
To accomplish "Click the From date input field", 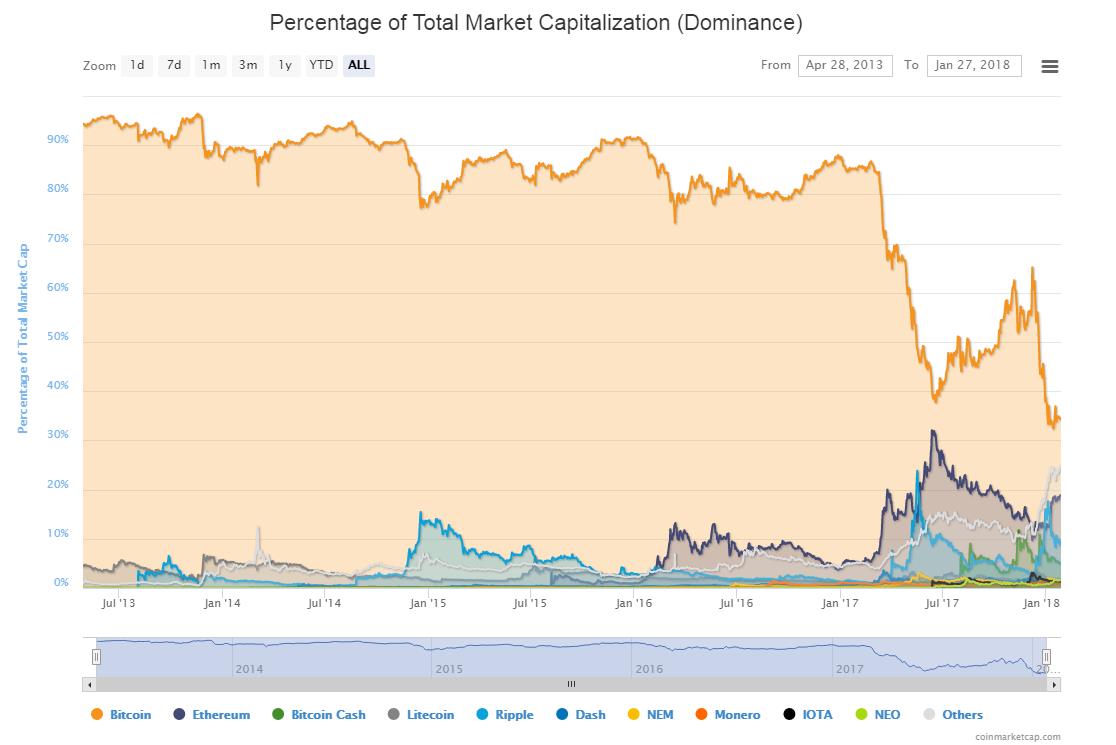I will click(x=845, y=65).
